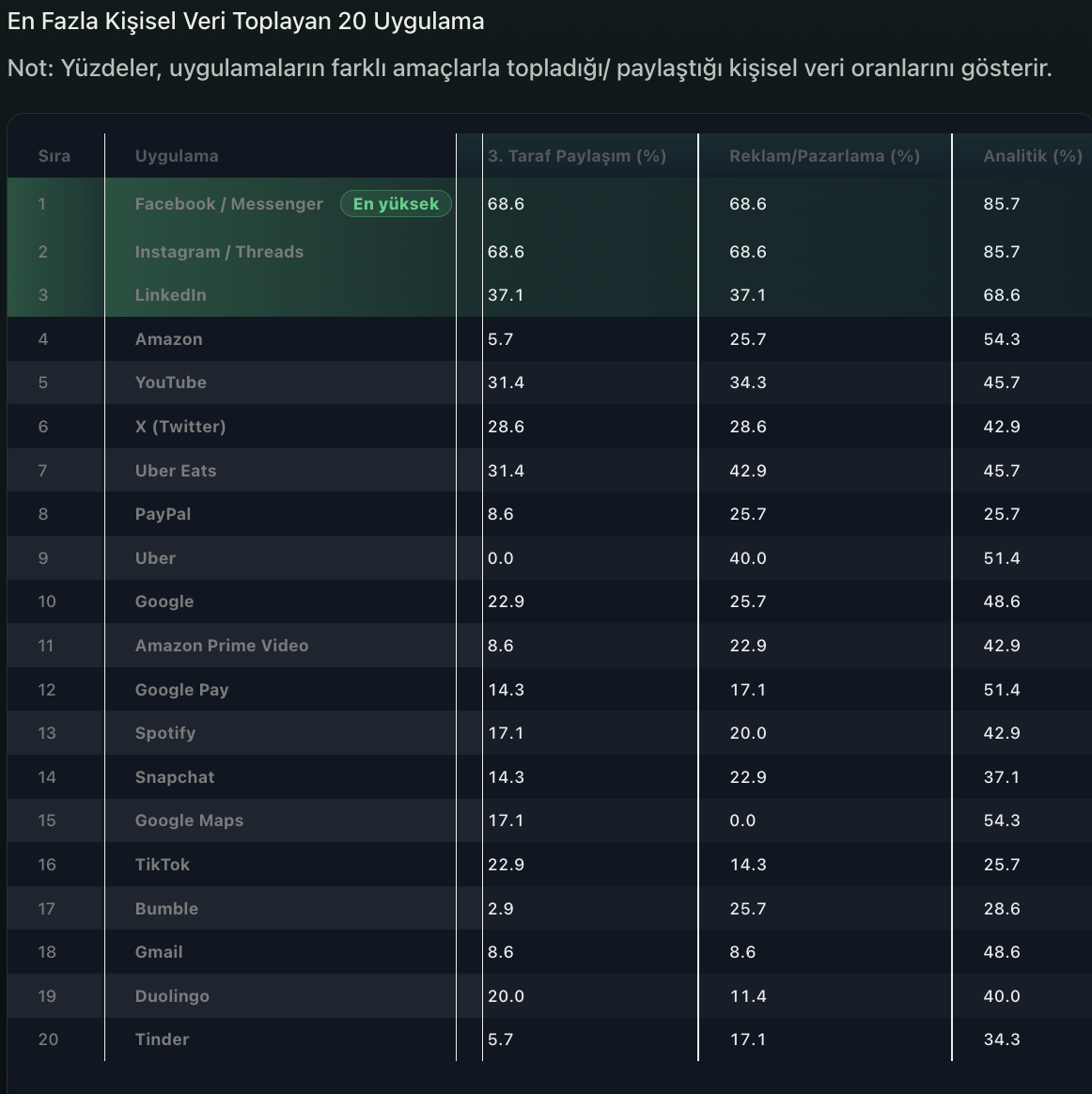The image size is (1092, 1094).
Task: Select the Facebook / Messenger row name
Action: pos(228,204)
